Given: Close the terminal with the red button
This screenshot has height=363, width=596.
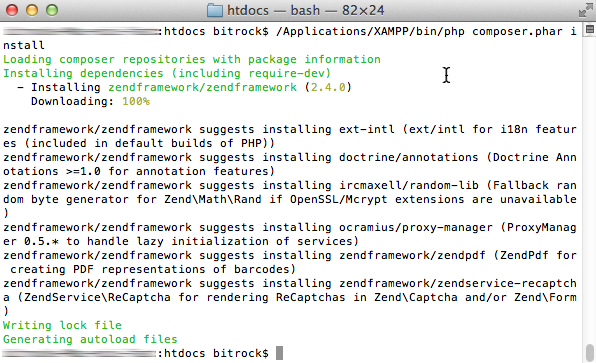Looking at the screenshot, I should pos(12,10).
